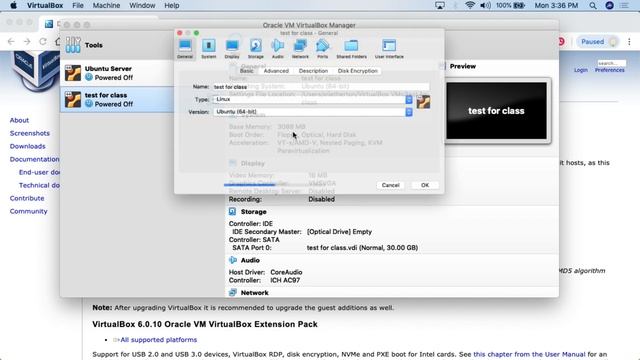Click the website search field
640x360 pixels.
[x=611, y=63]
